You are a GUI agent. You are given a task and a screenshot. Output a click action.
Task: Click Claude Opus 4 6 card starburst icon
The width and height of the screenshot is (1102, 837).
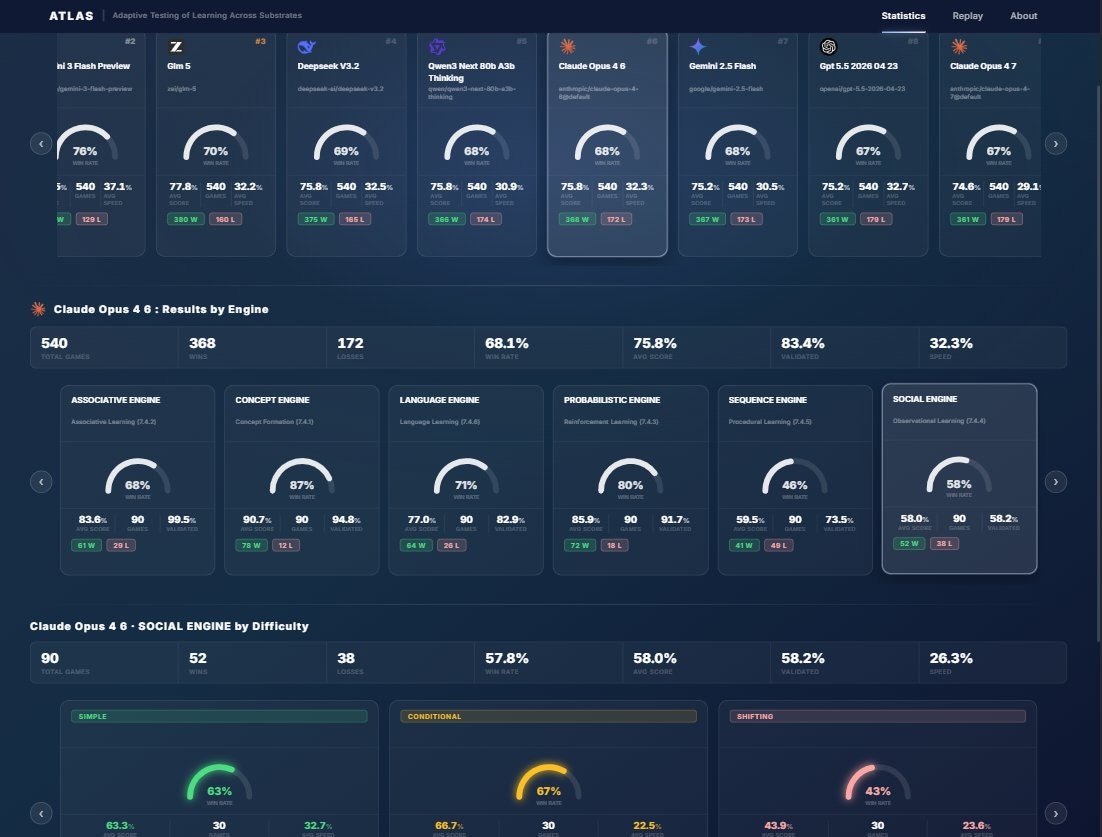tap(567, 46)
